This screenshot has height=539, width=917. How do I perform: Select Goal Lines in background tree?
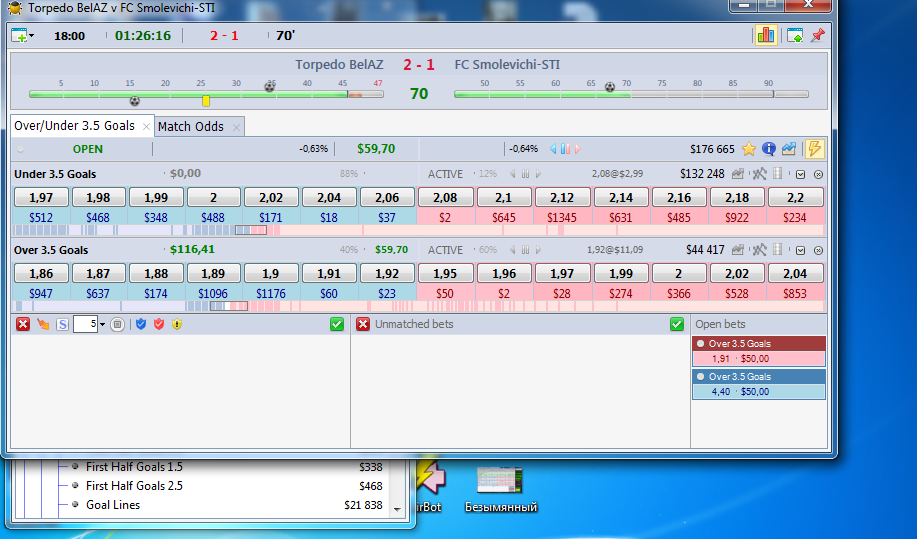pos(113,505)
